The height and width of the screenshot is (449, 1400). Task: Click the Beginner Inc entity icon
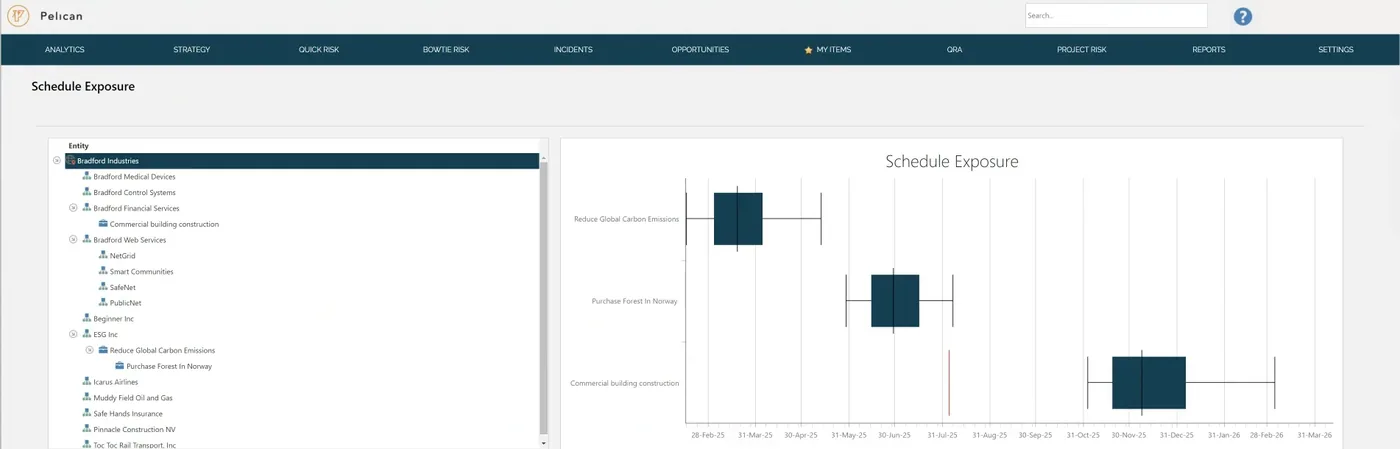point(87,318)
